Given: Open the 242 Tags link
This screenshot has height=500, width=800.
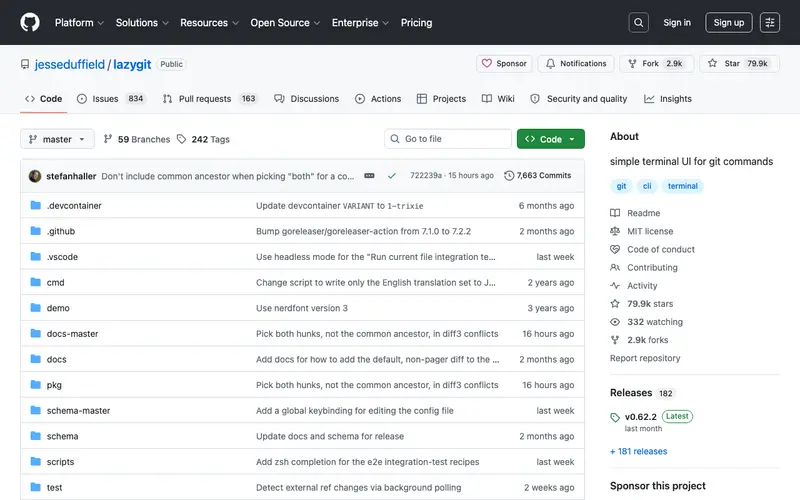Looking at the screenshot, I should click(203, 139).
